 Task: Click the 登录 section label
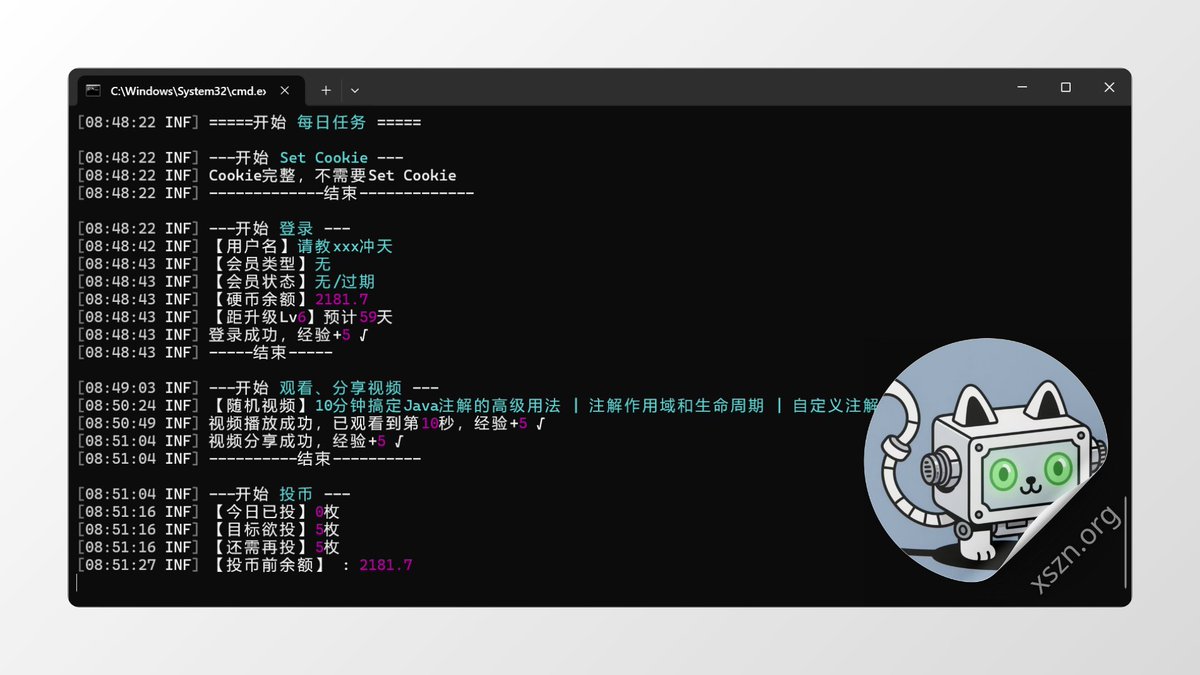click(296, 228)
